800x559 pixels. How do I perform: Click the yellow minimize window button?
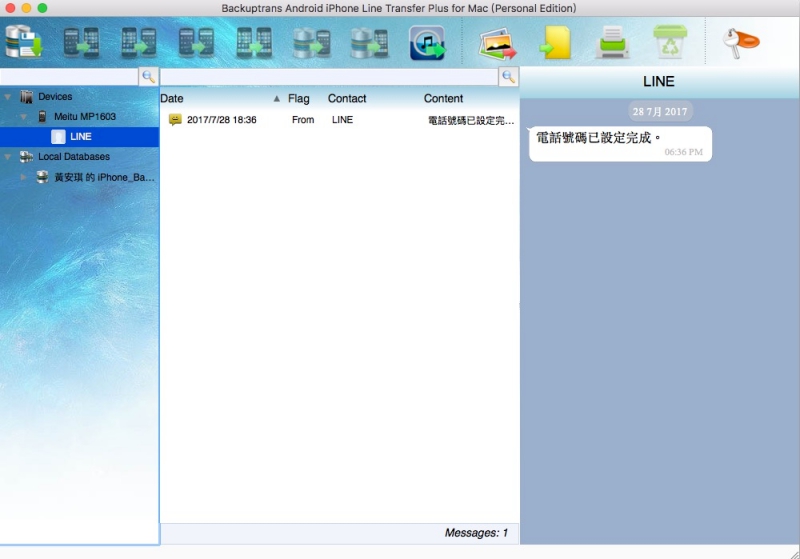click(x=27, y=8)
